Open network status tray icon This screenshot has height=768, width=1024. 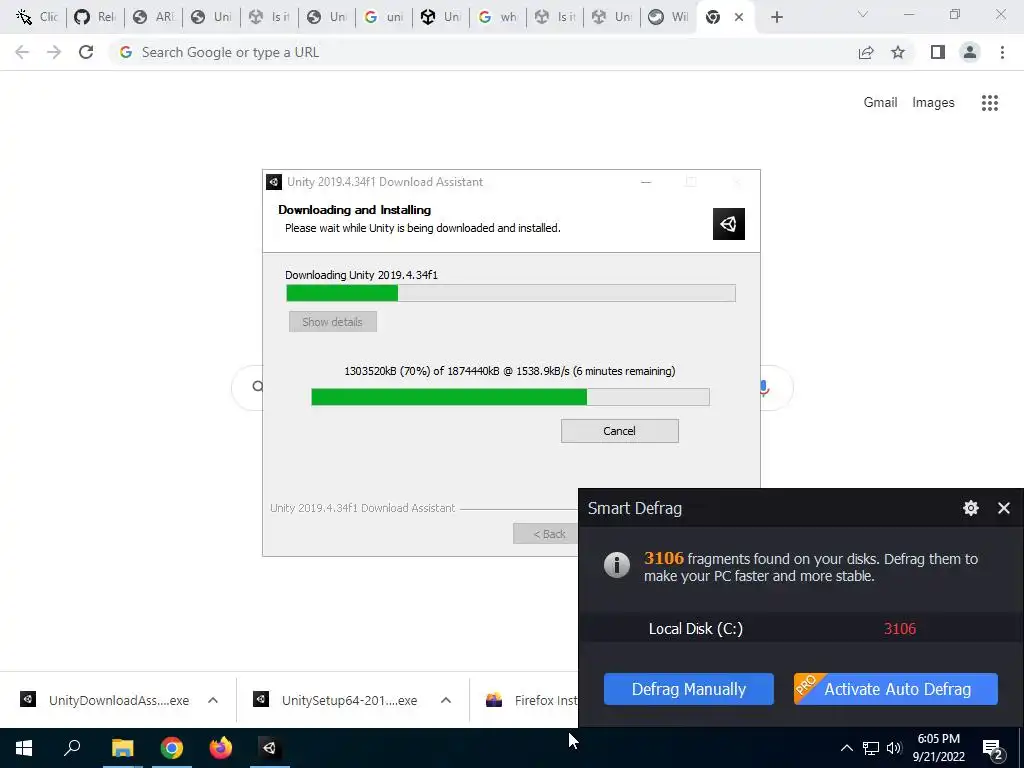click(871, 748)
